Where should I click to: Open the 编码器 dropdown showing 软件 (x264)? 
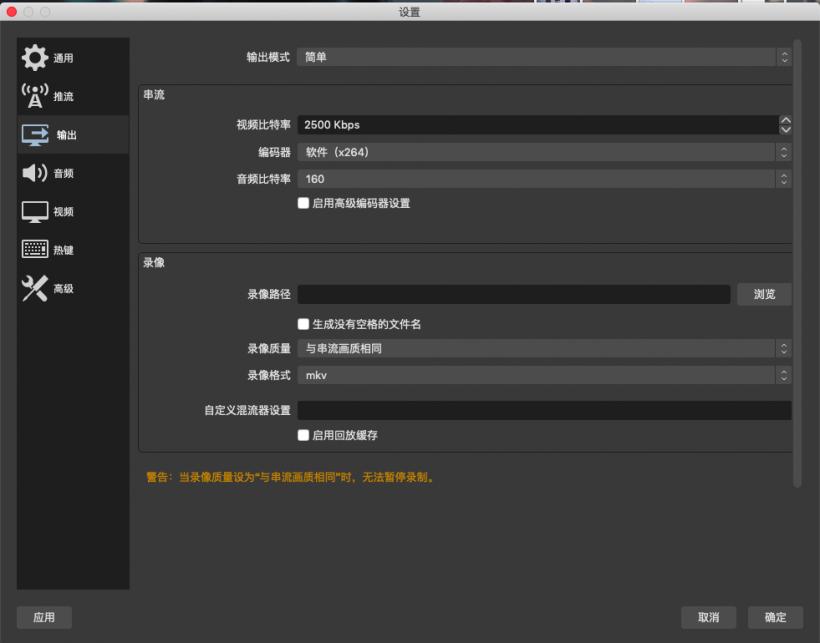(543, 152)
